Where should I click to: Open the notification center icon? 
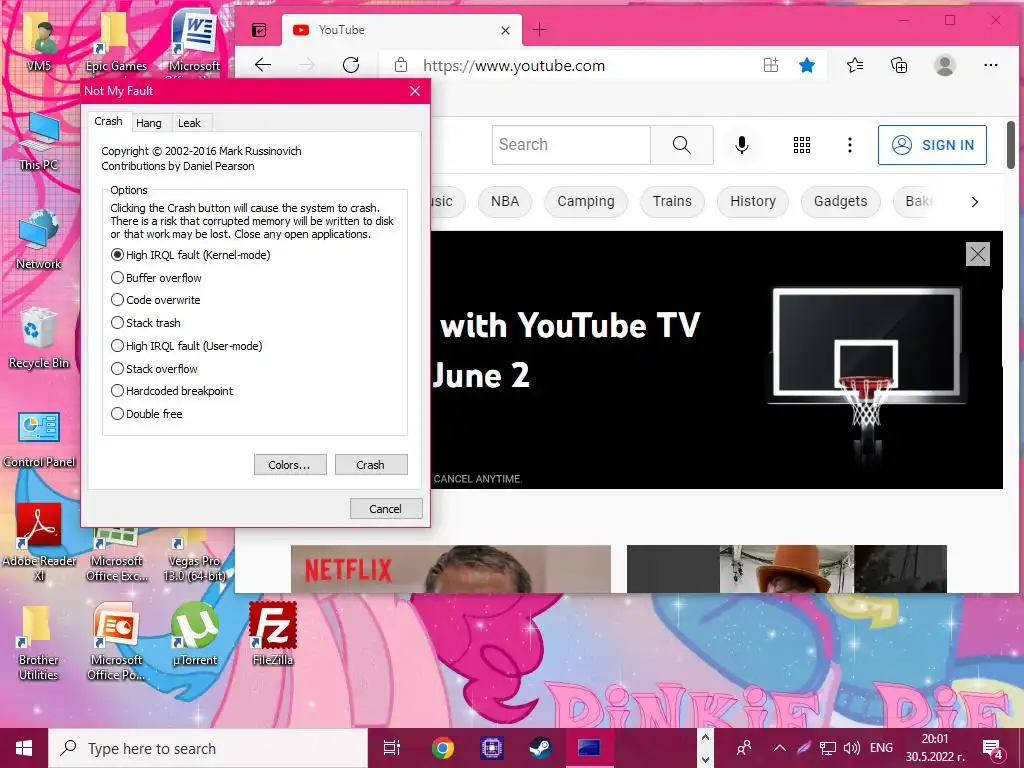993,749
